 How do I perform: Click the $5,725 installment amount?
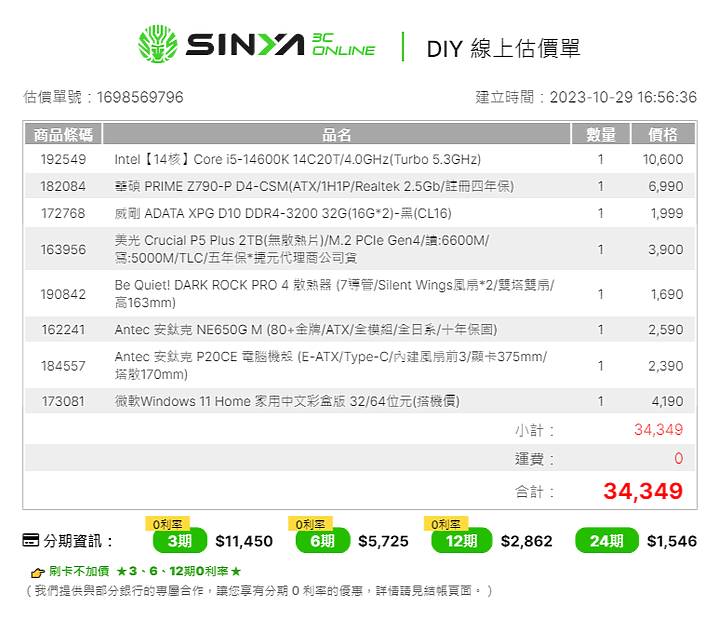[x=383, y=541]
